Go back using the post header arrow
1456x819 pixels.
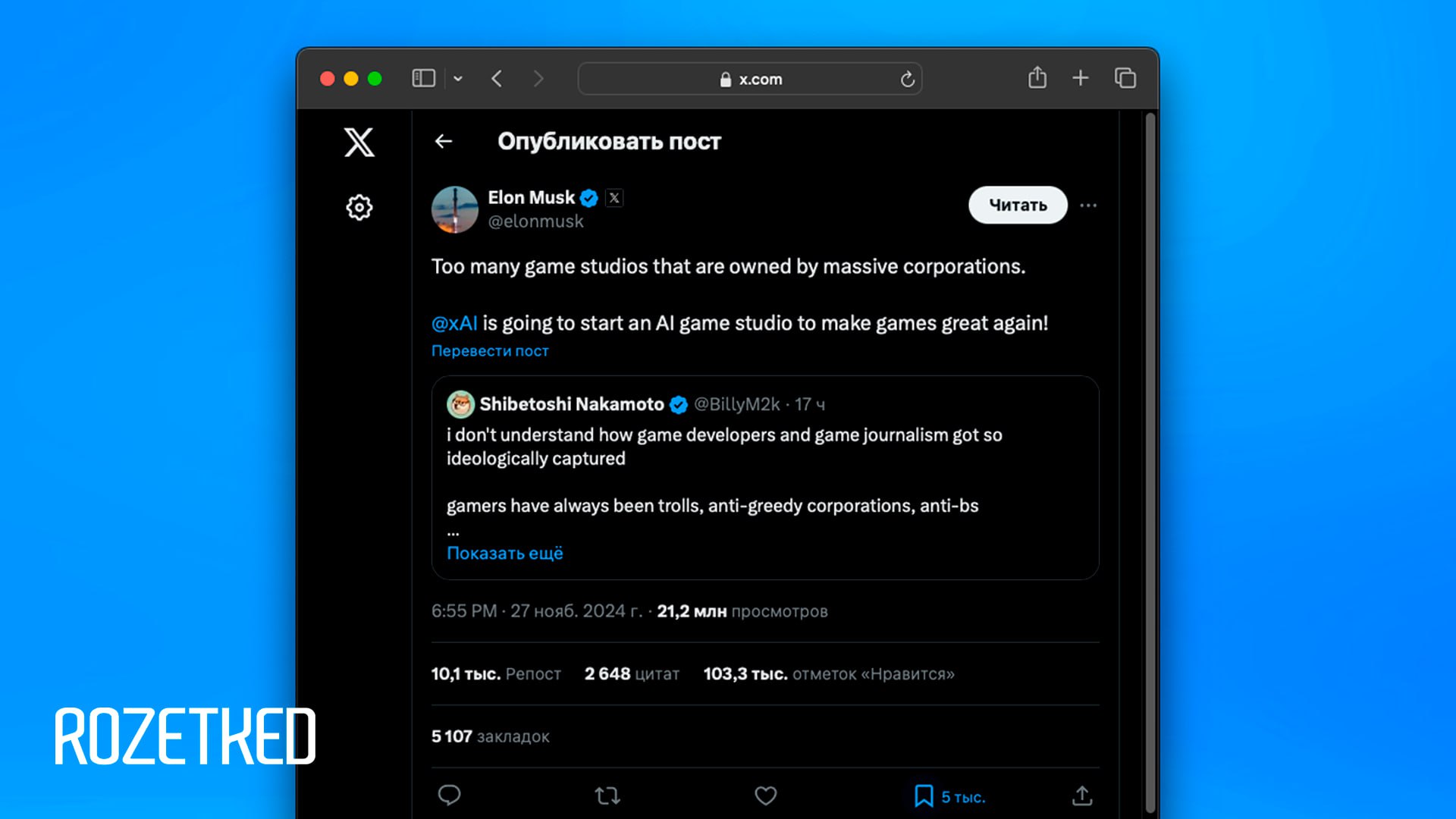[x=444, y=141]
